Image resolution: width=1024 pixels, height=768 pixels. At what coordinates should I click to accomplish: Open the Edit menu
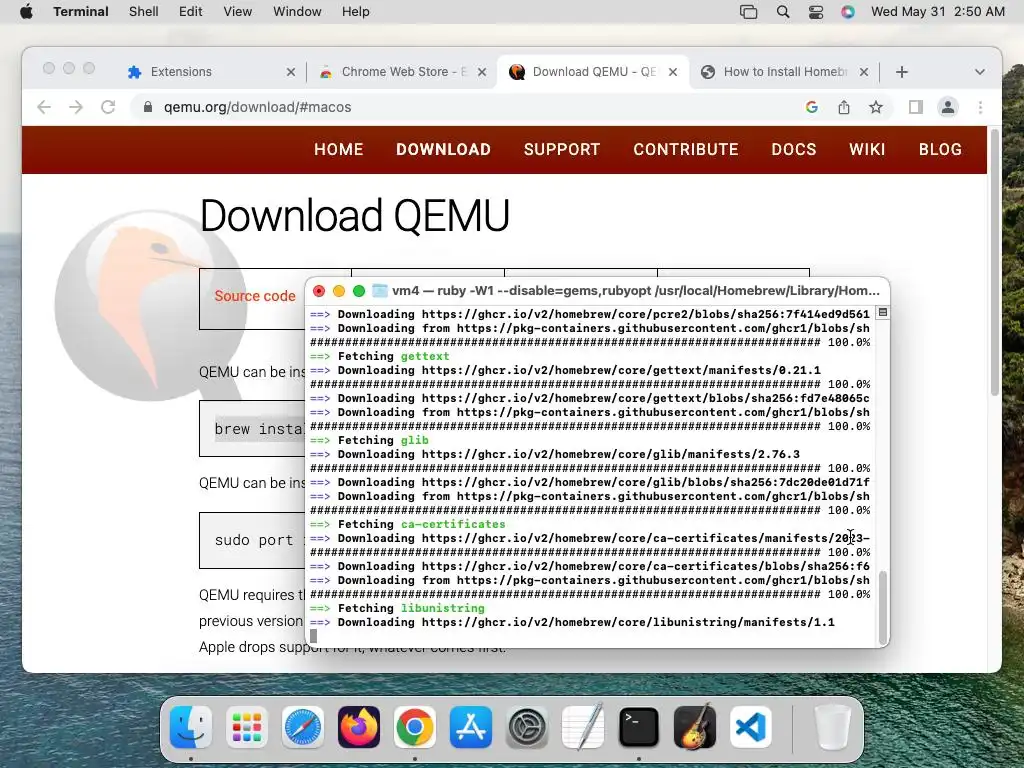191,12
